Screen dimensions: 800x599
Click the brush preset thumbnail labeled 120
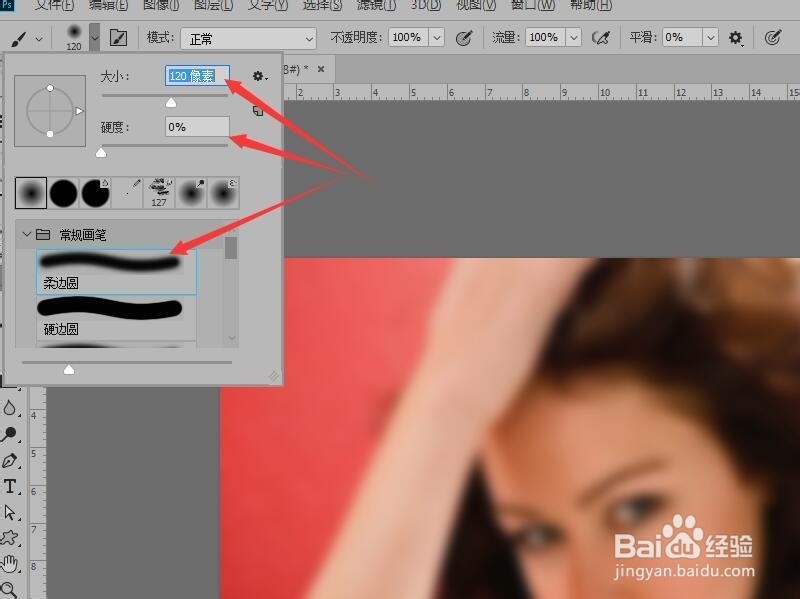(x=74, y=37)
